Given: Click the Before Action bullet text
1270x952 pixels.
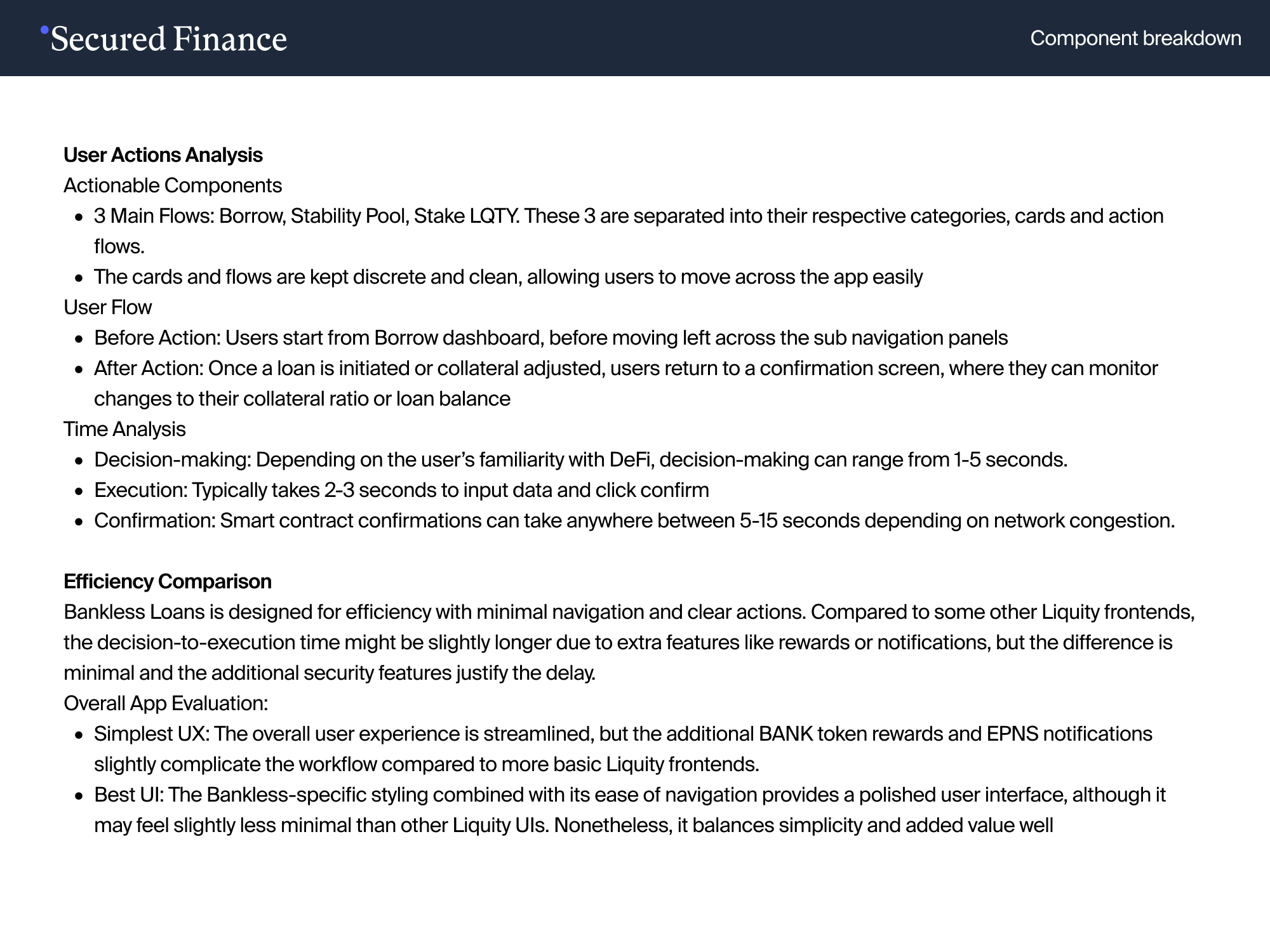Looking at the screenshot, I should coord(551,338).
